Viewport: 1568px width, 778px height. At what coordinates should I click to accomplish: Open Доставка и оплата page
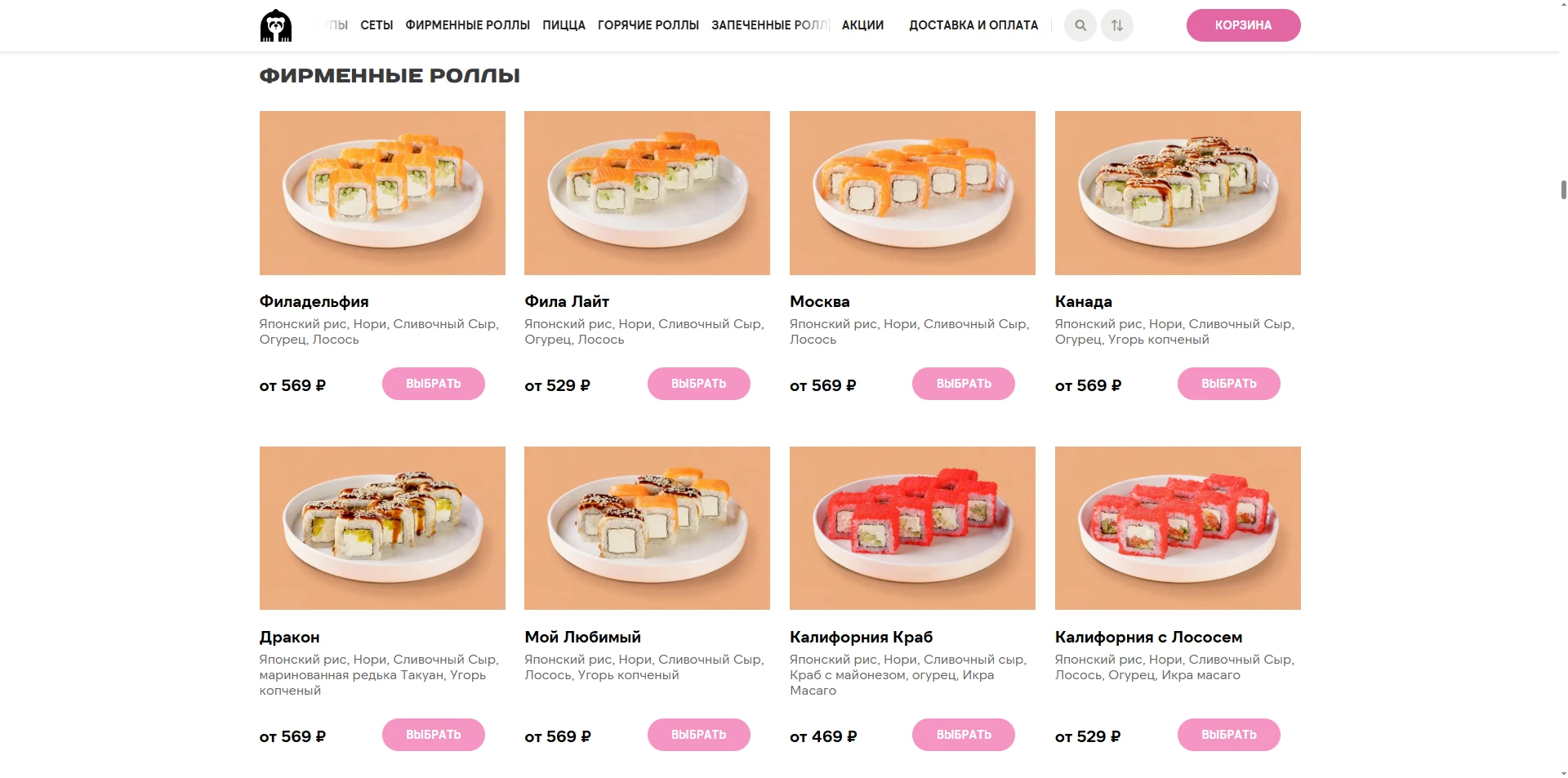pos(973,25)
